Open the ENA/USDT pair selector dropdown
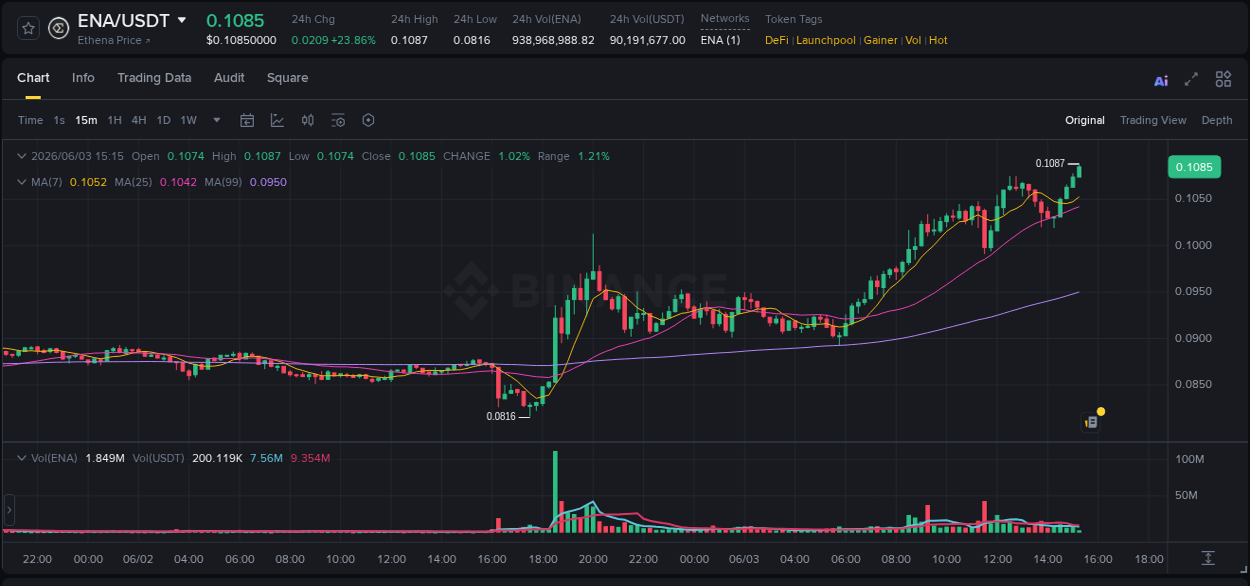Screen dimensions: 1250x586 pyautogui.click(x=181, y=20)
